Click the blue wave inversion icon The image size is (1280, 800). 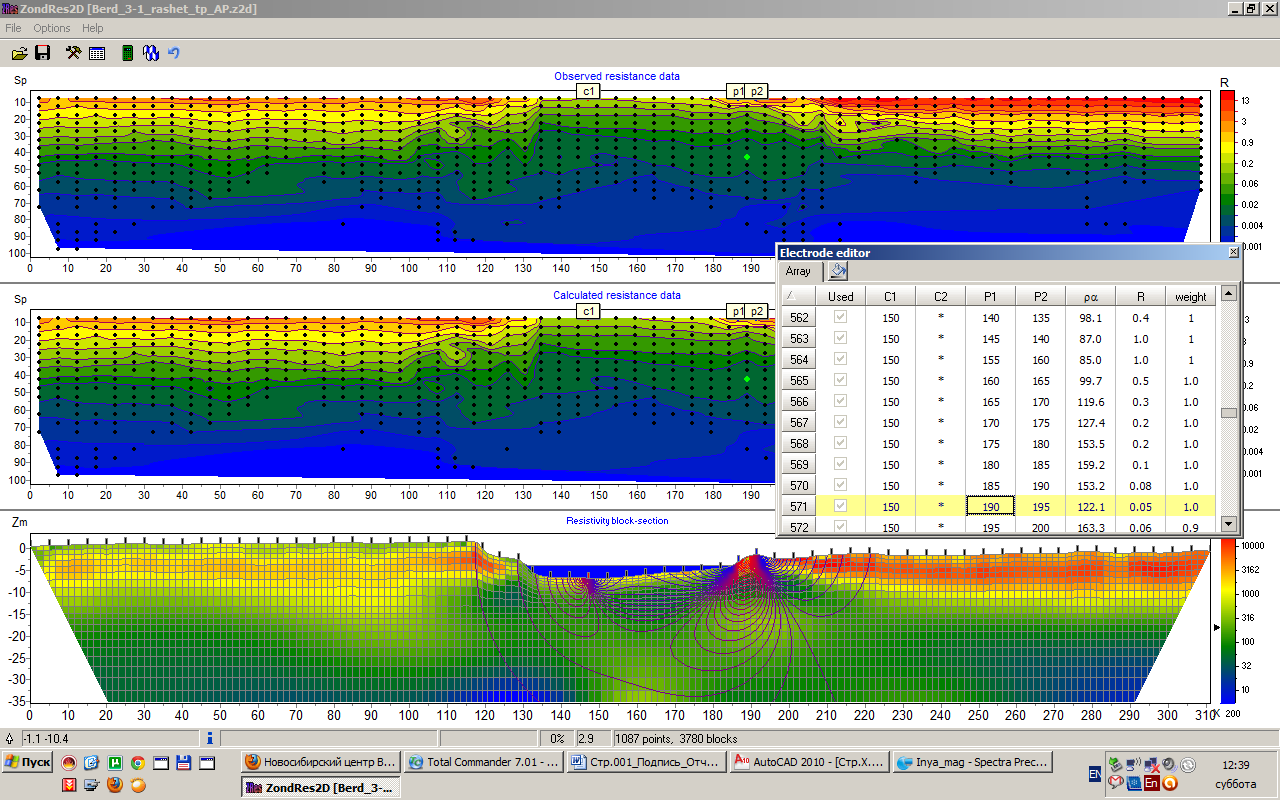click(151, 53)
